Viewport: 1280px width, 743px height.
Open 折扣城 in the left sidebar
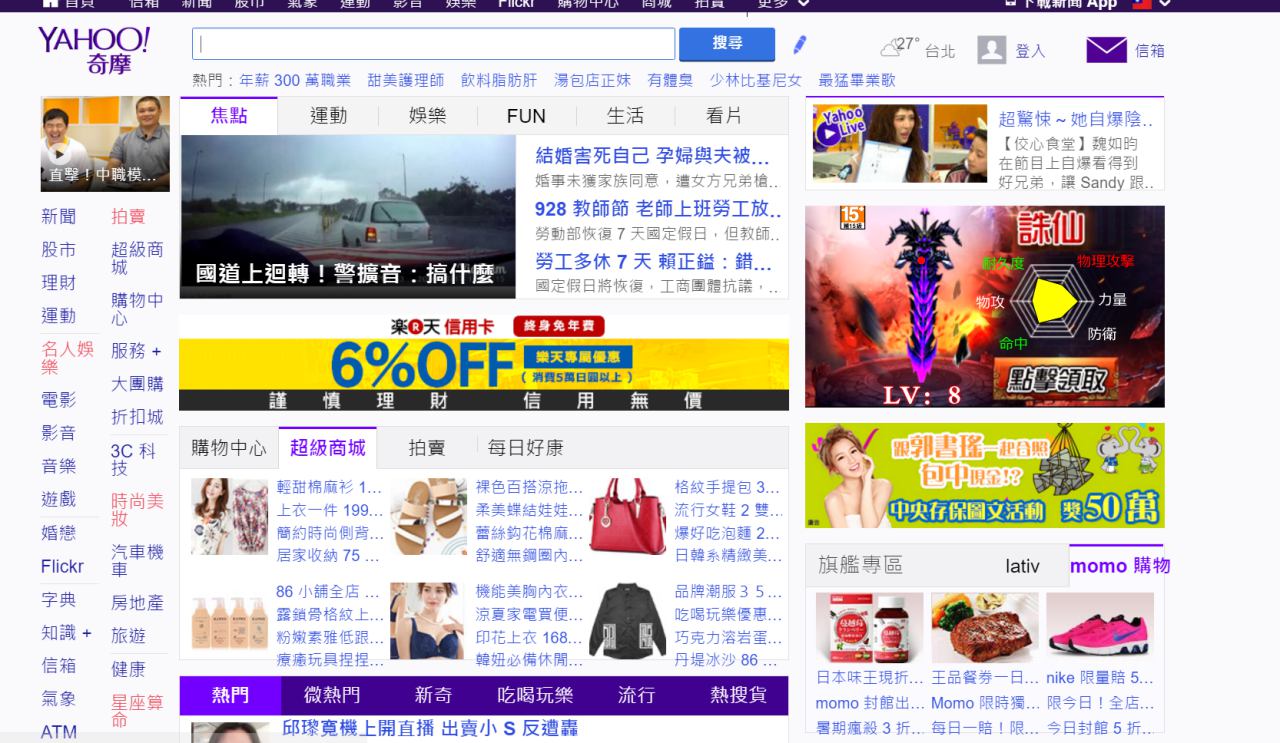pyautogui.click(x=137, y=417)
